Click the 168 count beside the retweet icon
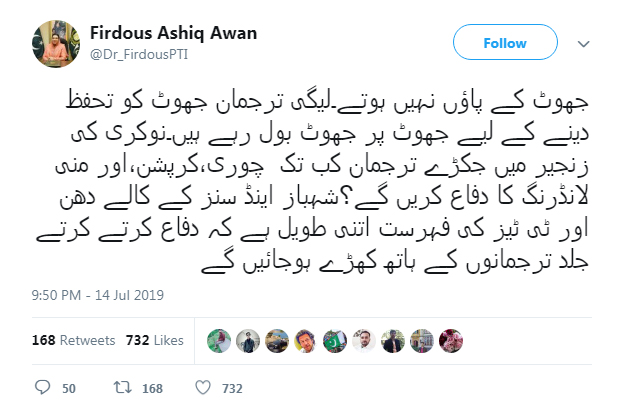Image resolution: width=626 pixels, height=414 pixels. click(153, 388)
